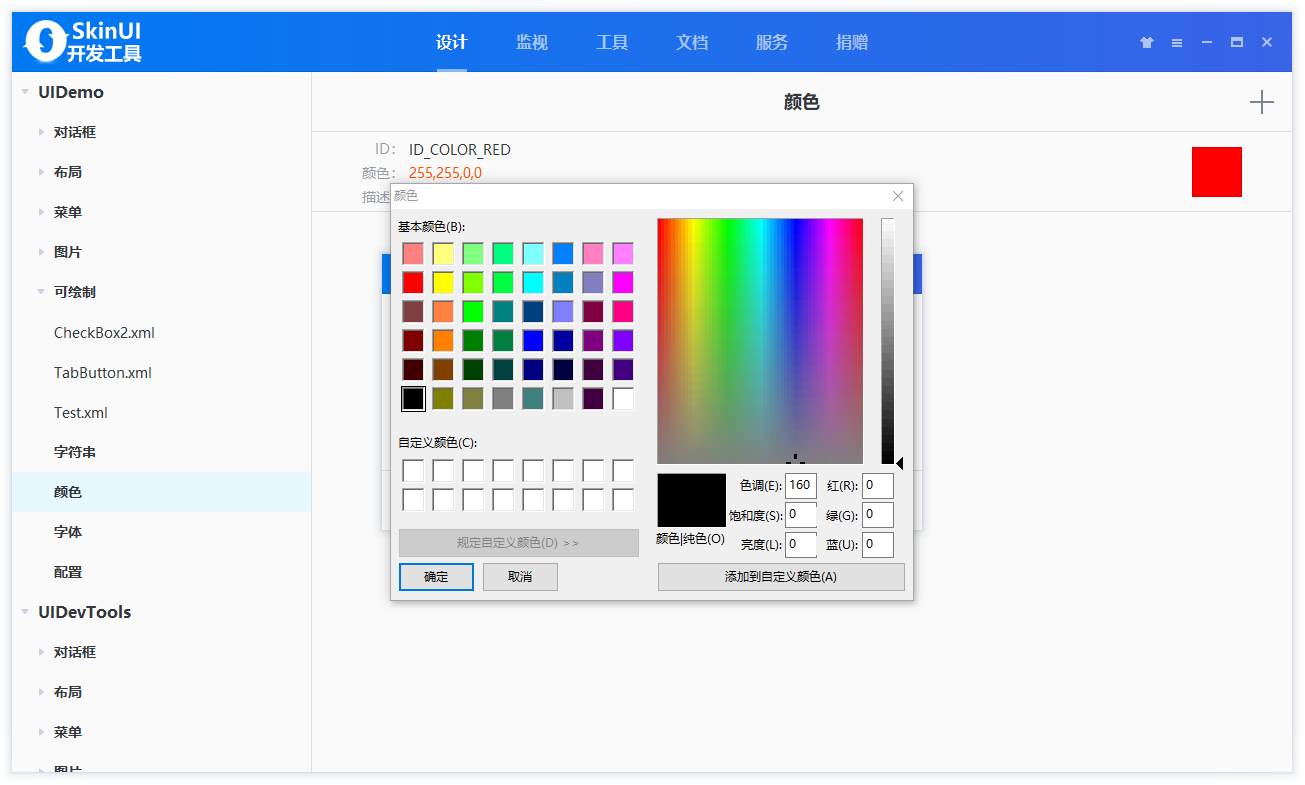
Task: Expand 菜单 under UIDevTools
Action: pos(41,732)
